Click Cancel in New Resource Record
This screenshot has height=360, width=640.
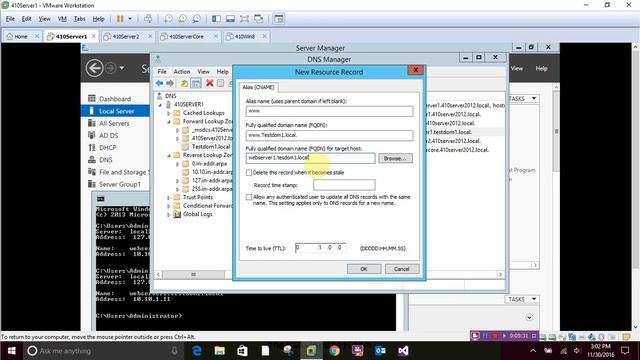(402, 269)
